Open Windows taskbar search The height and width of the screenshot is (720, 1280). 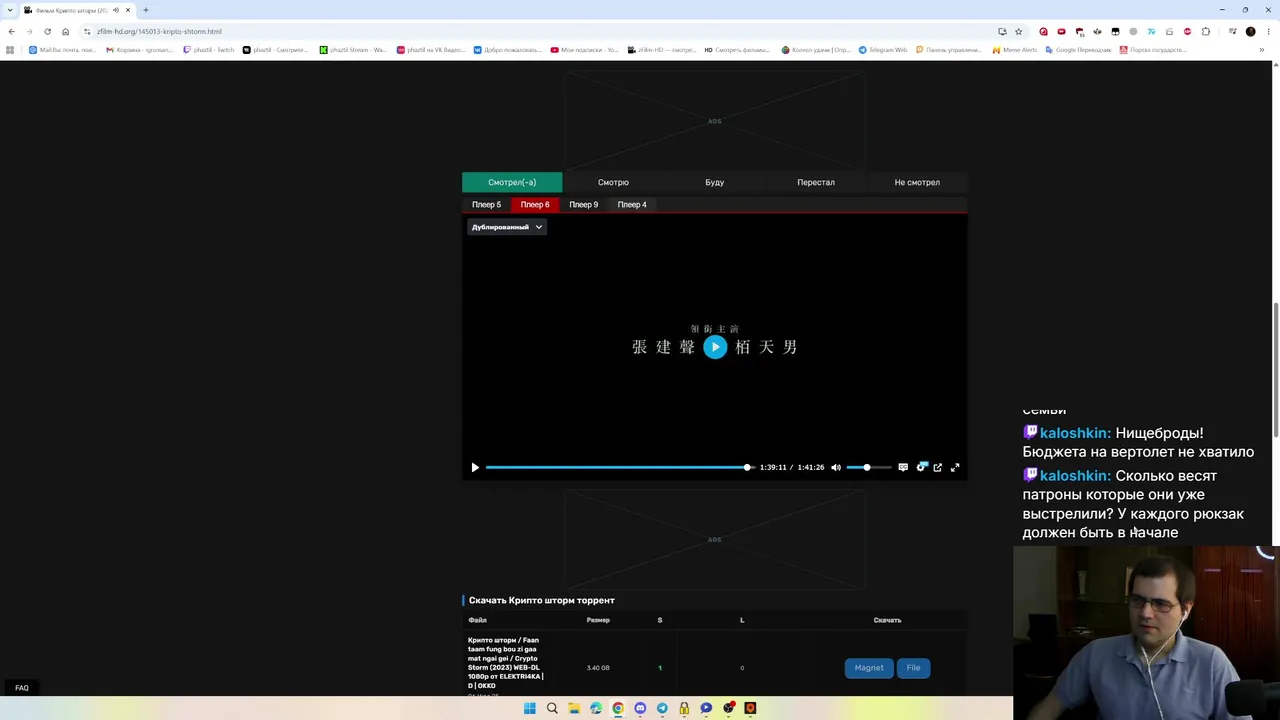[x=552, y=708]
